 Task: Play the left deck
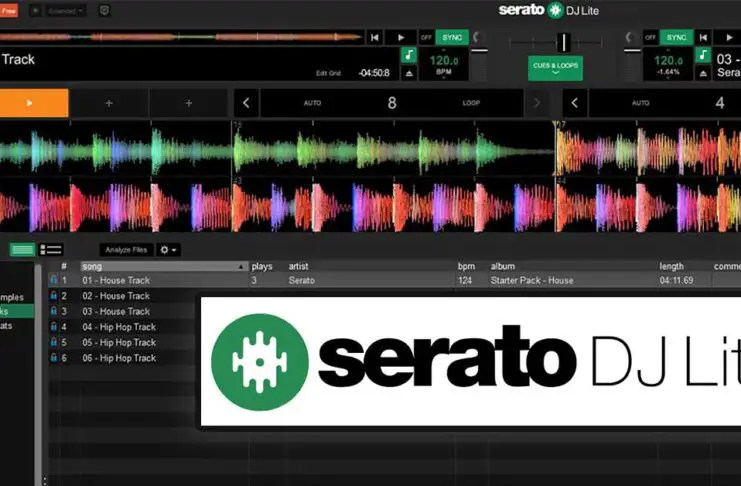401,37
